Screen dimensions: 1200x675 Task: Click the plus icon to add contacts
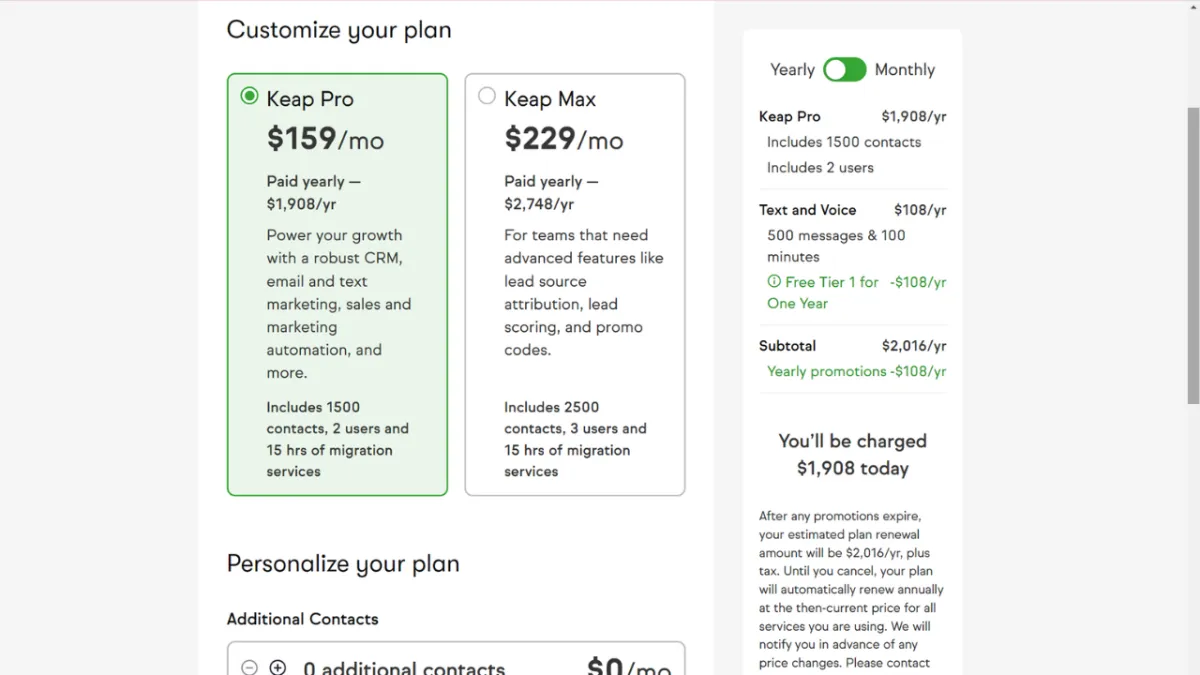click(278, 667)
